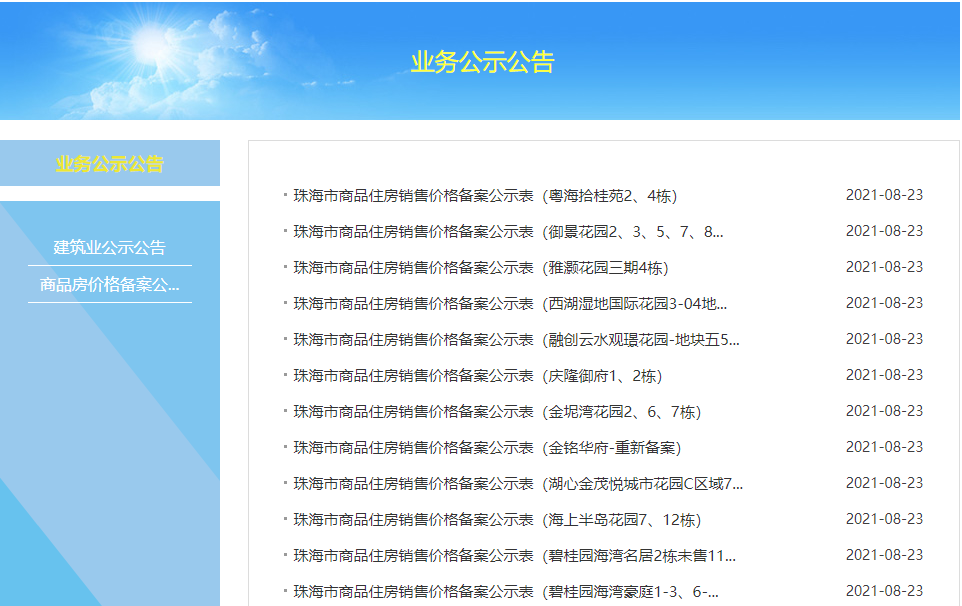Open notice for 御景花园2、3、5、7、8...
The width and height of the screenshot is (962, 606).
[x=508, y=232]
